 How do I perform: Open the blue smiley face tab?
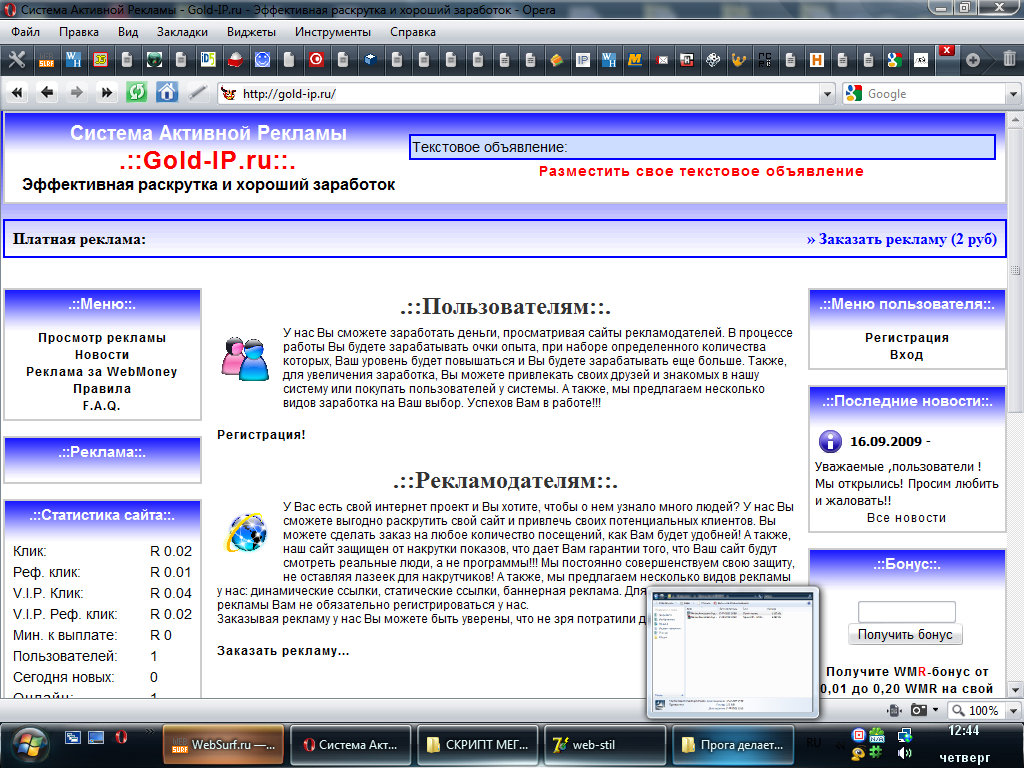(x=263, y=60)
